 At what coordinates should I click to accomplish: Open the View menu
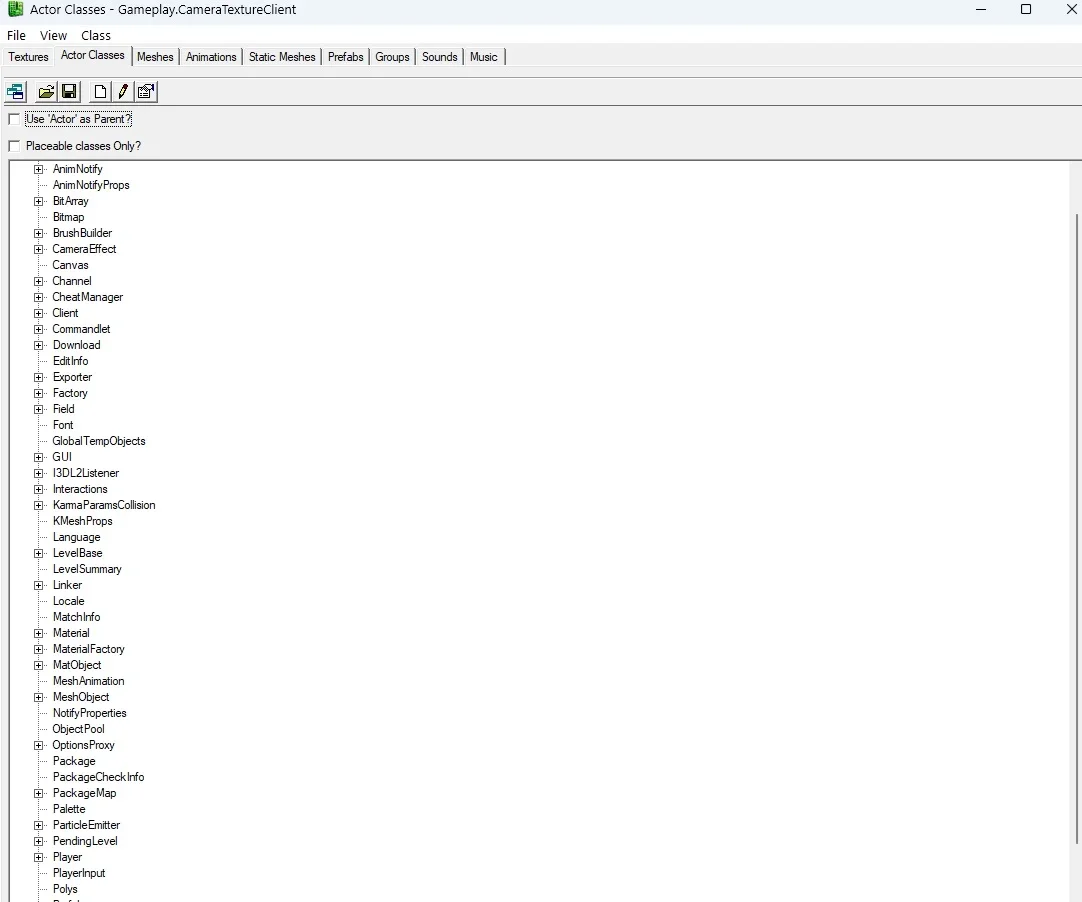[53, 35]
